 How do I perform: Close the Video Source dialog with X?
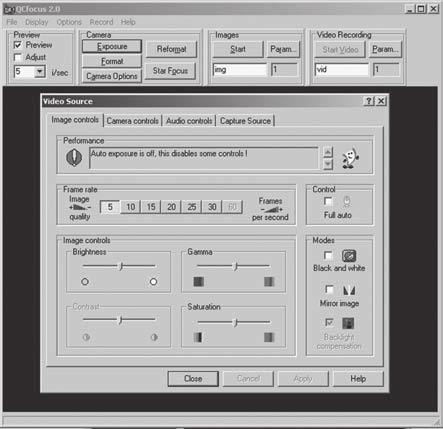click(x=381, y=101)
